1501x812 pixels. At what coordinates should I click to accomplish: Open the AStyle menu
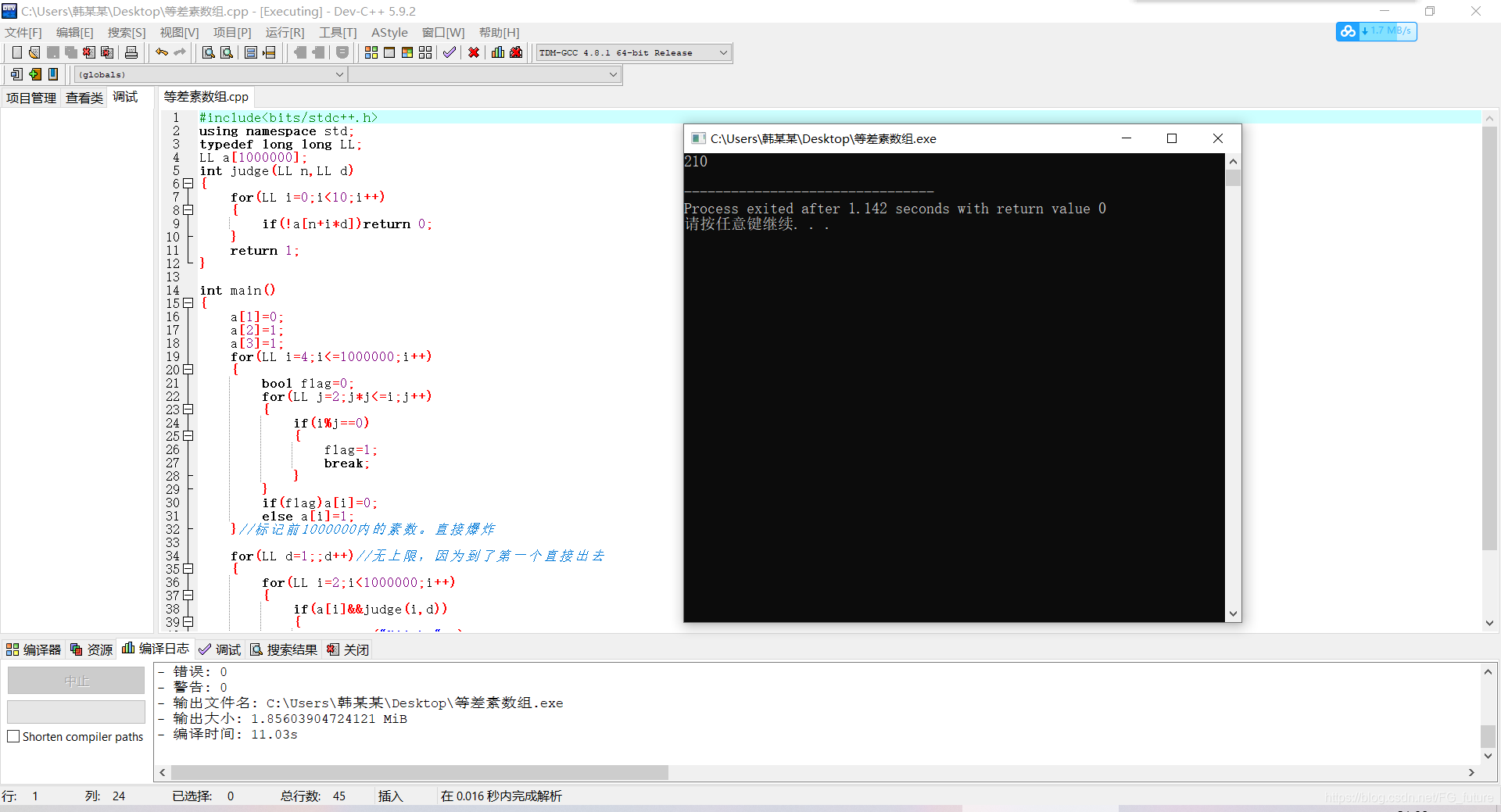389,32
